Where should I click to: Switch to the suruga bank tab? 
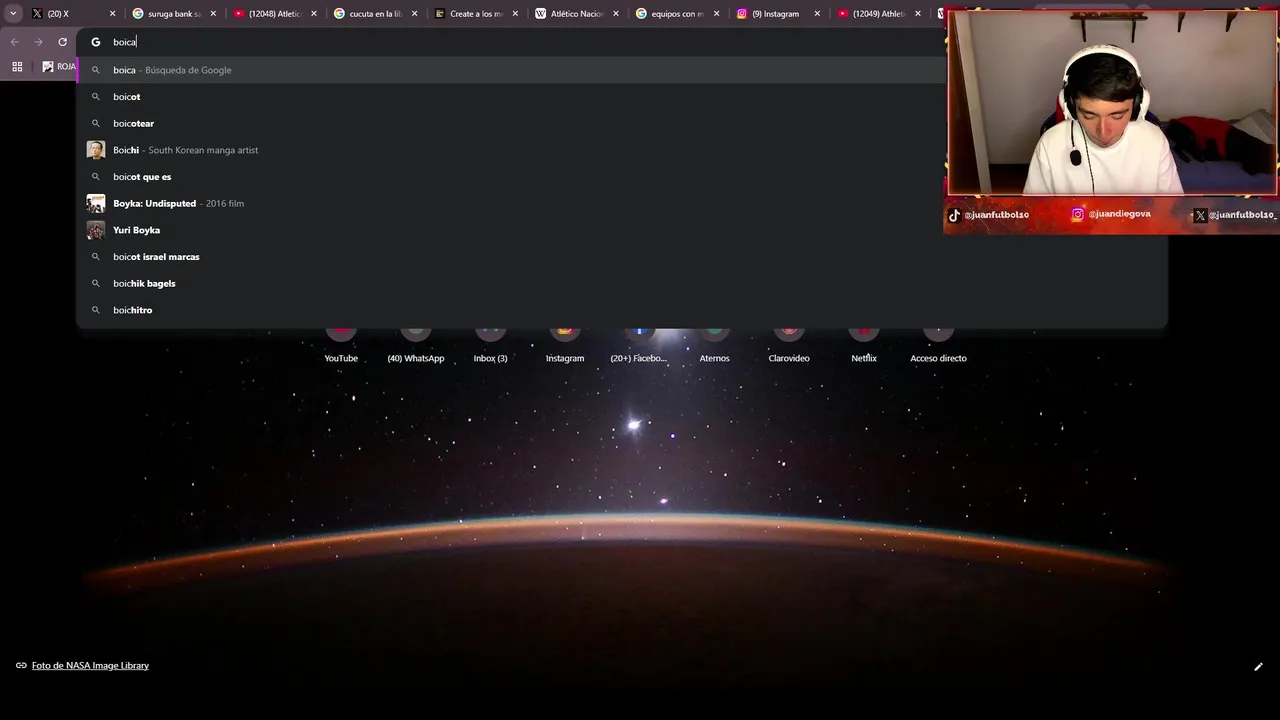pyautogui.click(x=175, y=14)
